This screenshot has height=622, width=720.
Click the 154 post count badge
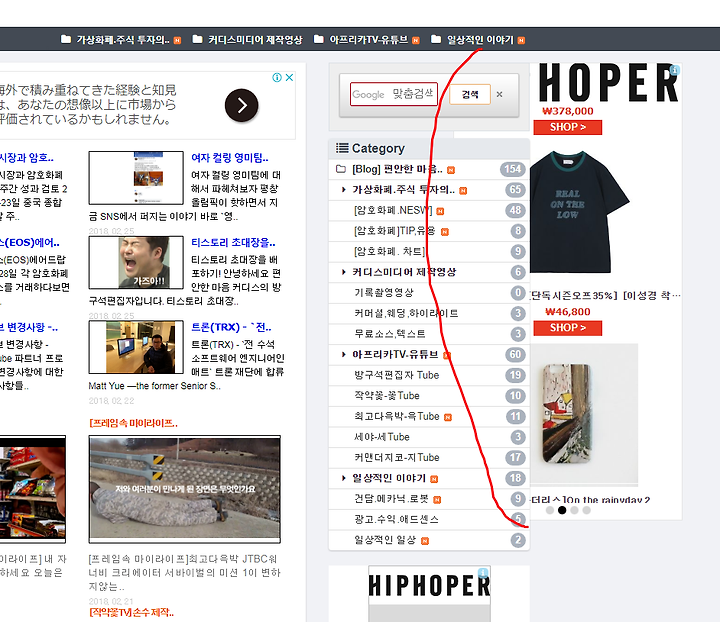[512, 169]
